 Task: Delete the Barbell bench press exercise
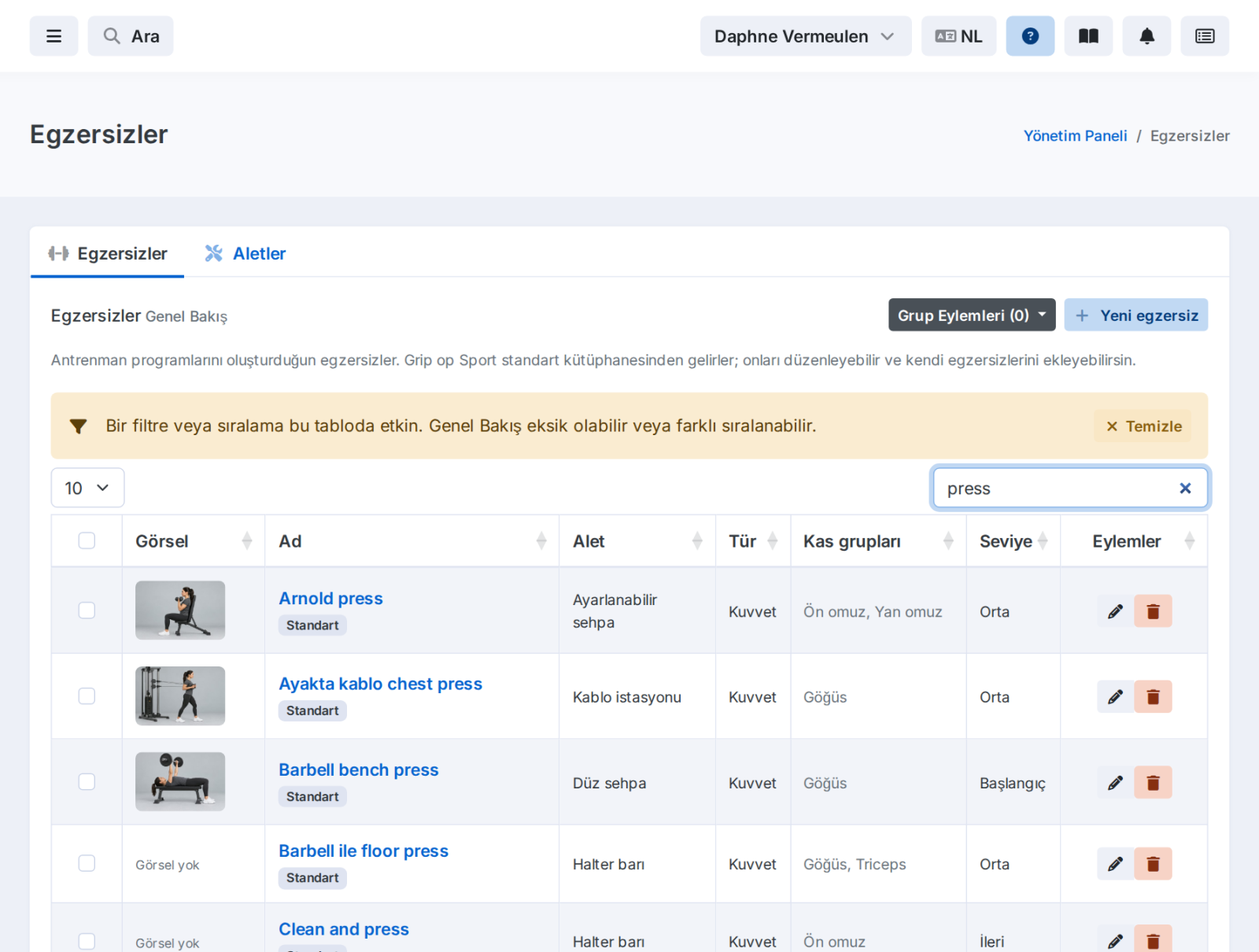pos(1153,783)
